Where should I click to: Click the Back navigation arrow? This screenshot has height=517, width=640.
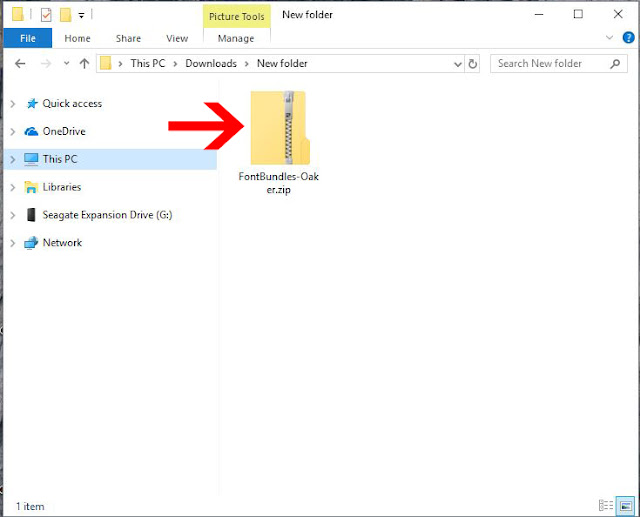(20, 64)
